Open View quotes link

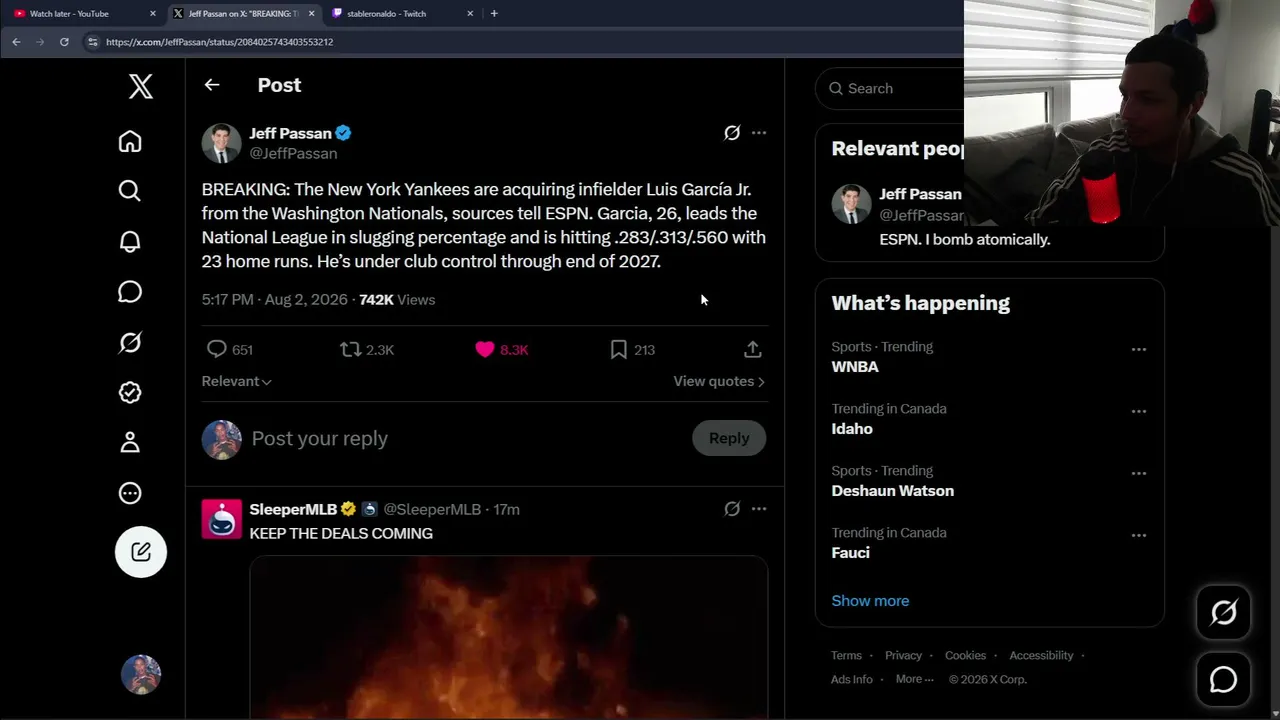(x=719, y=381)
